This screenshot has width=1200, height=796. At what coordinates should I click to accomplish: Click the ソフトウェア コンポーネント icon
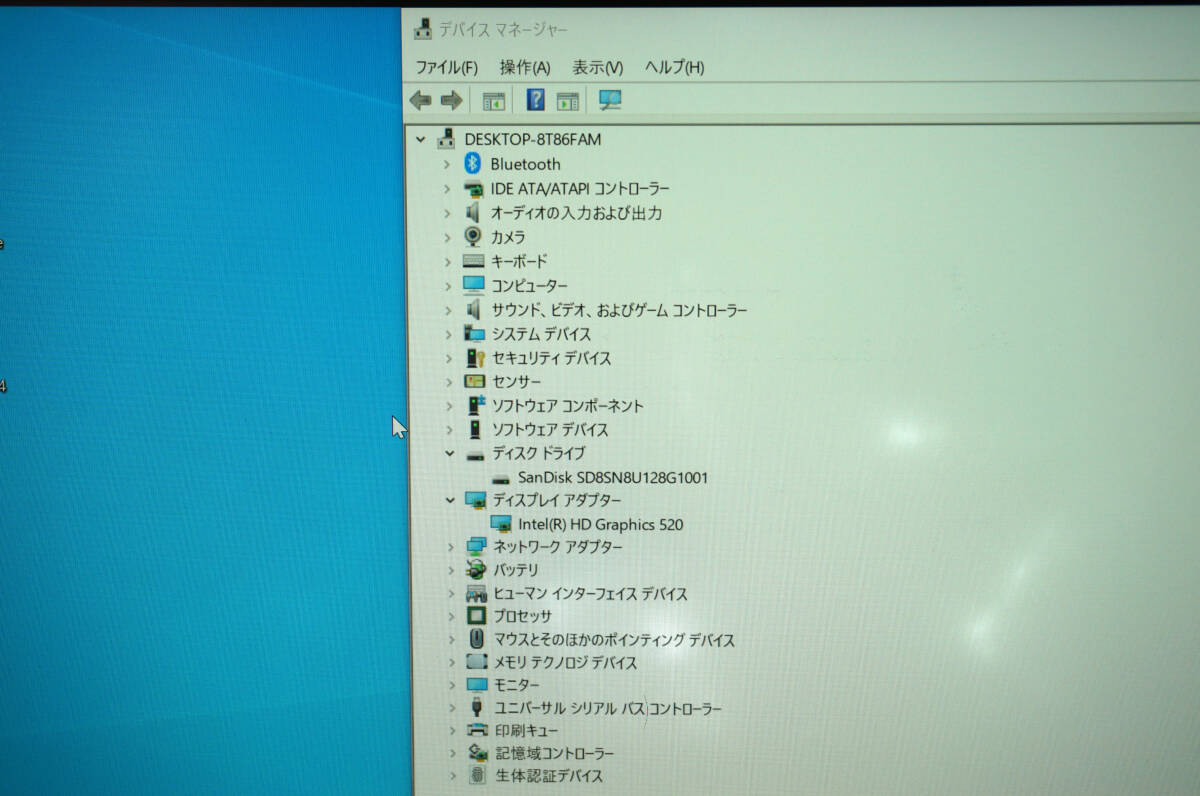point(476,406)
